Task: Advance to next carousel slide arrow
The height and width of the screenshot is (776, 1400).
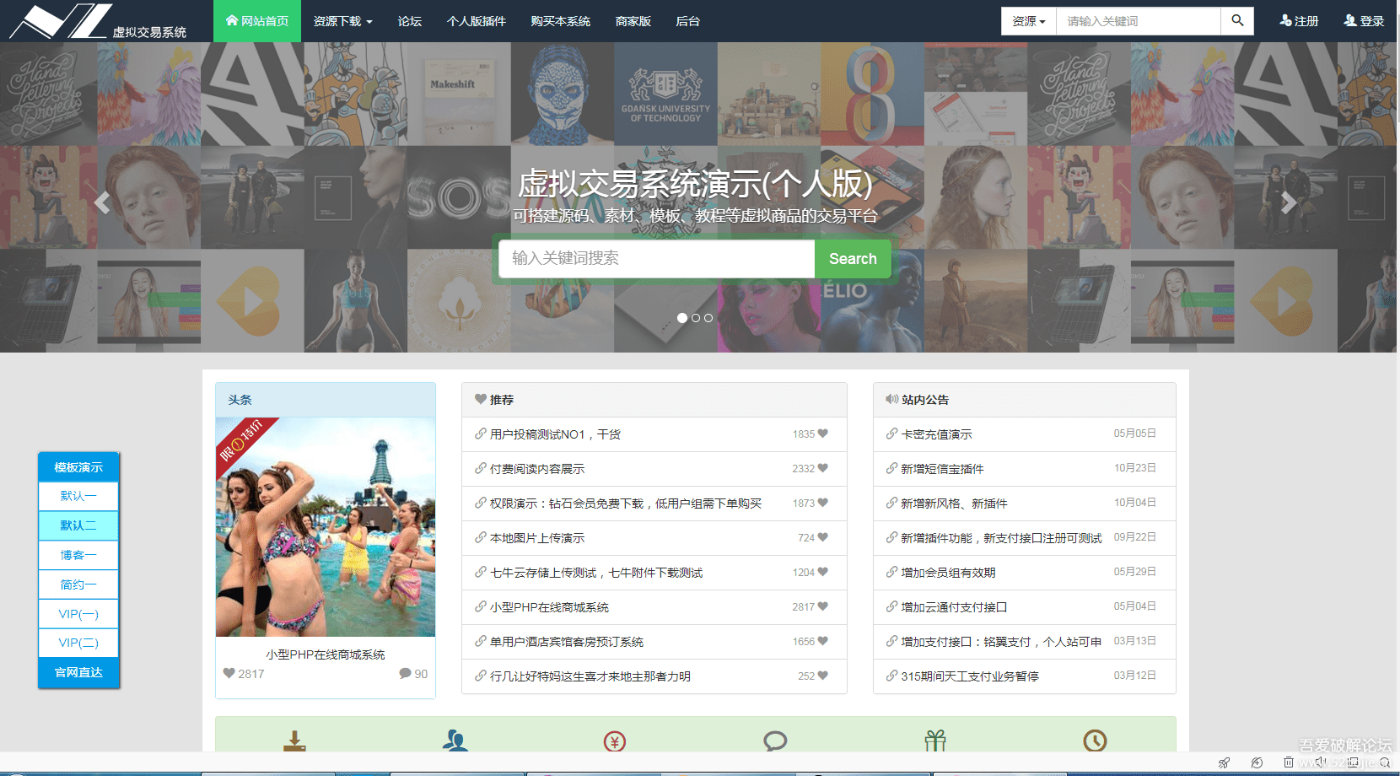Action: 1289,203
